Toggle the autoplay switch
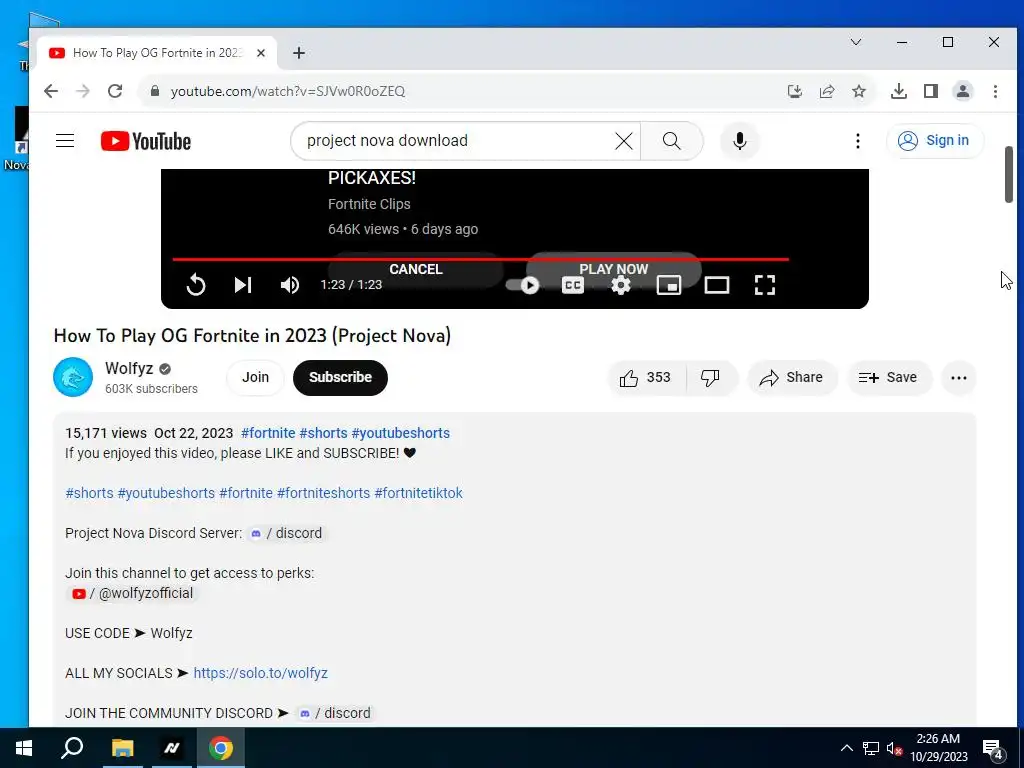Screen dimensions: 1024x768 (522, 285)
